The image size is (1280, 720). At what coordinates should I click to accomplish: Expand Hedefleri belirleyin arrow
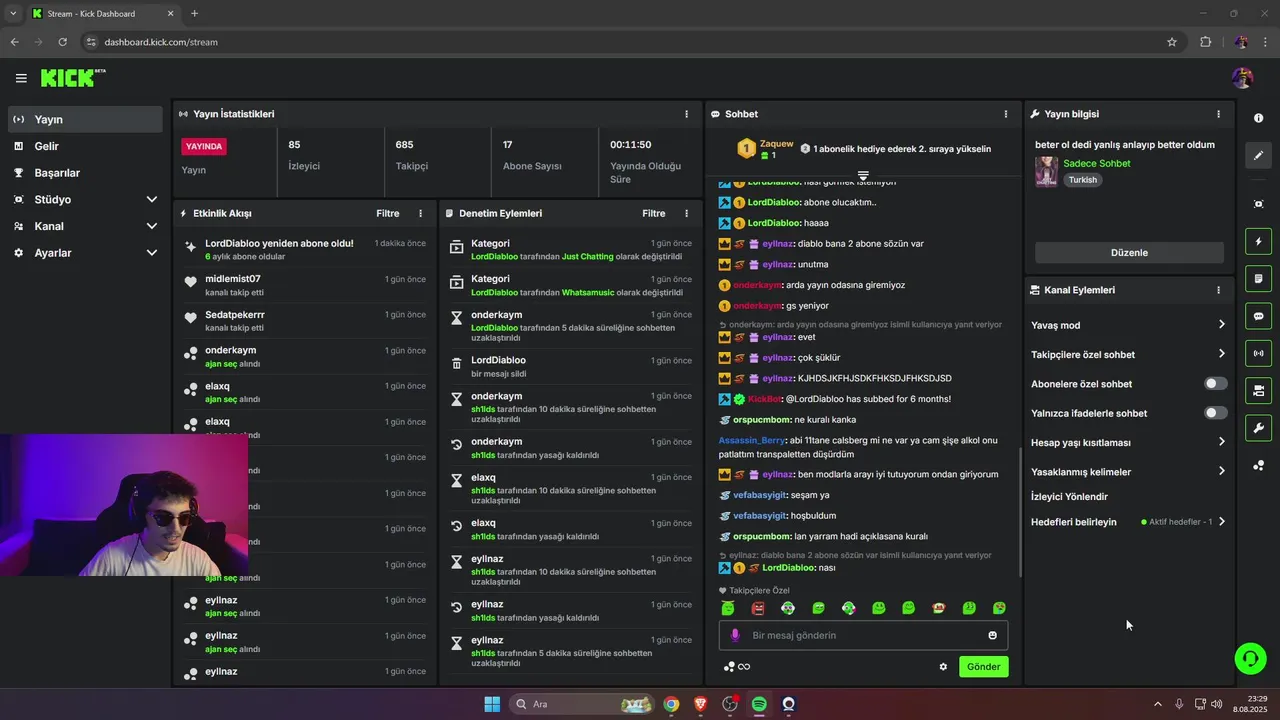(x=1221, y=522)
